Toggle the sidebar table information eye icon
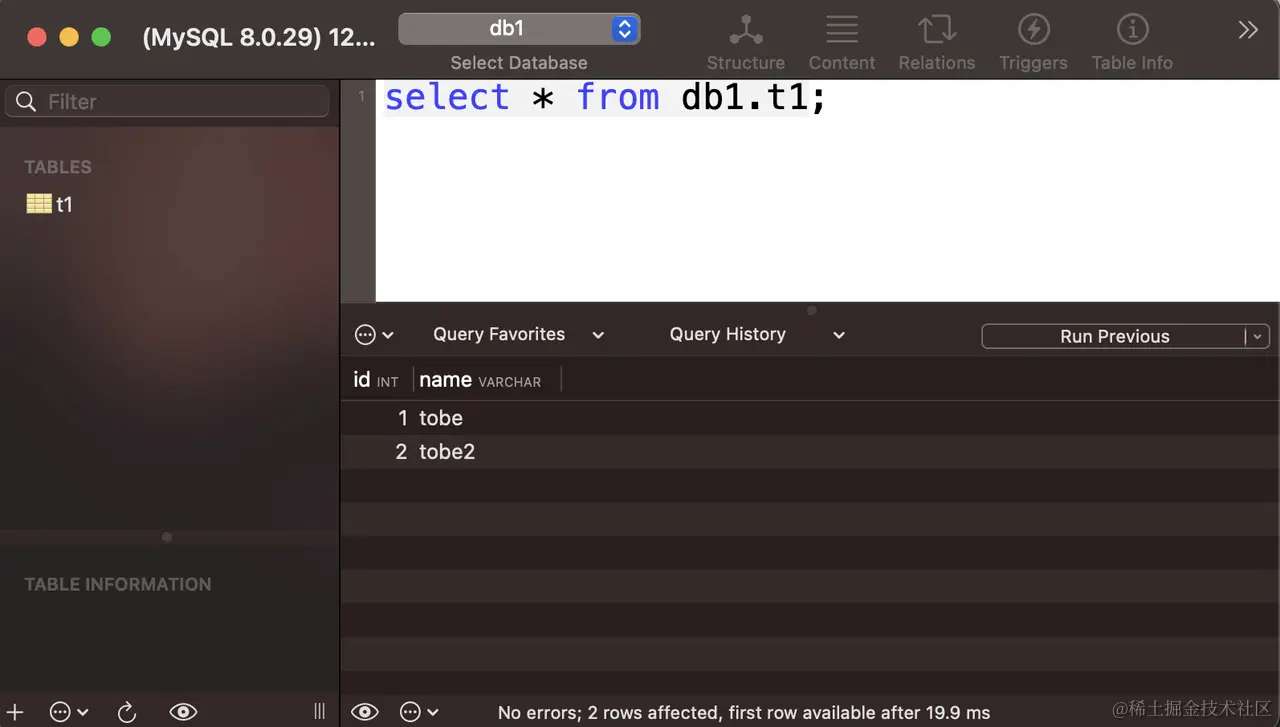 pyautogui.click(x=183, y=712)
